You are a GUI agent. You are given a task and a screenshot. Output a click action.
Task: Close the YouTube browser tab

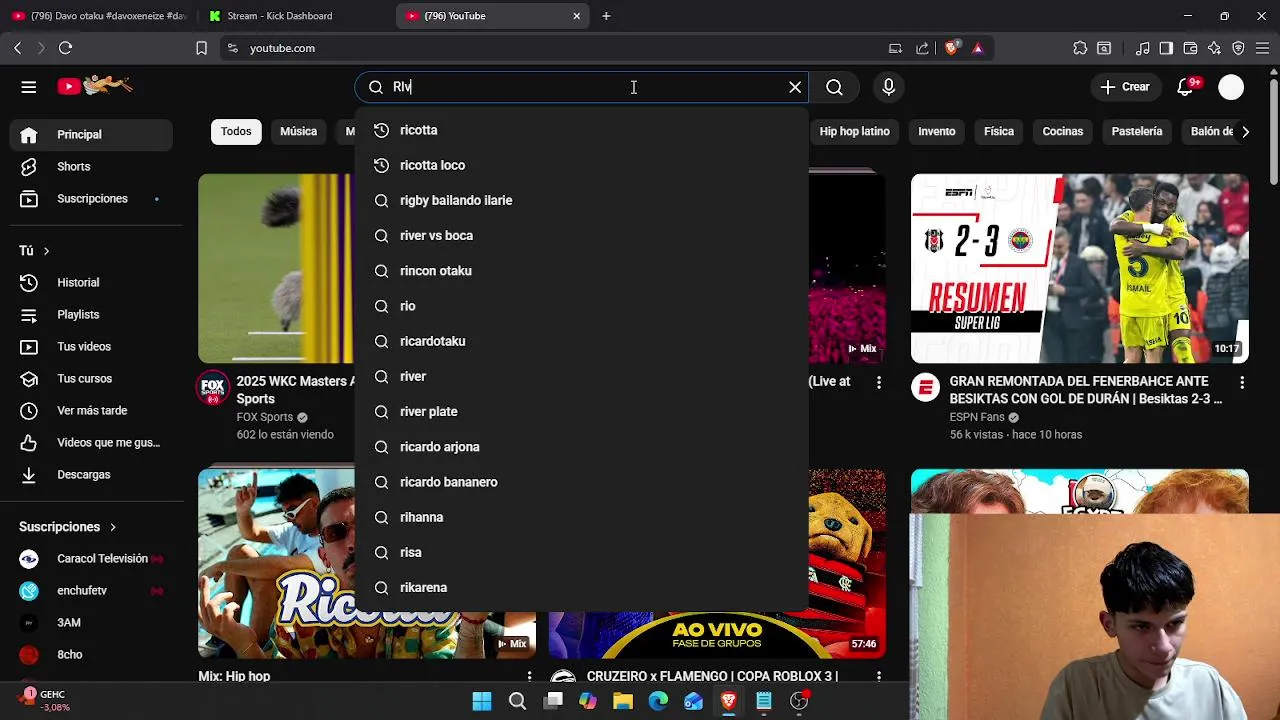click(x=576, y=16)
